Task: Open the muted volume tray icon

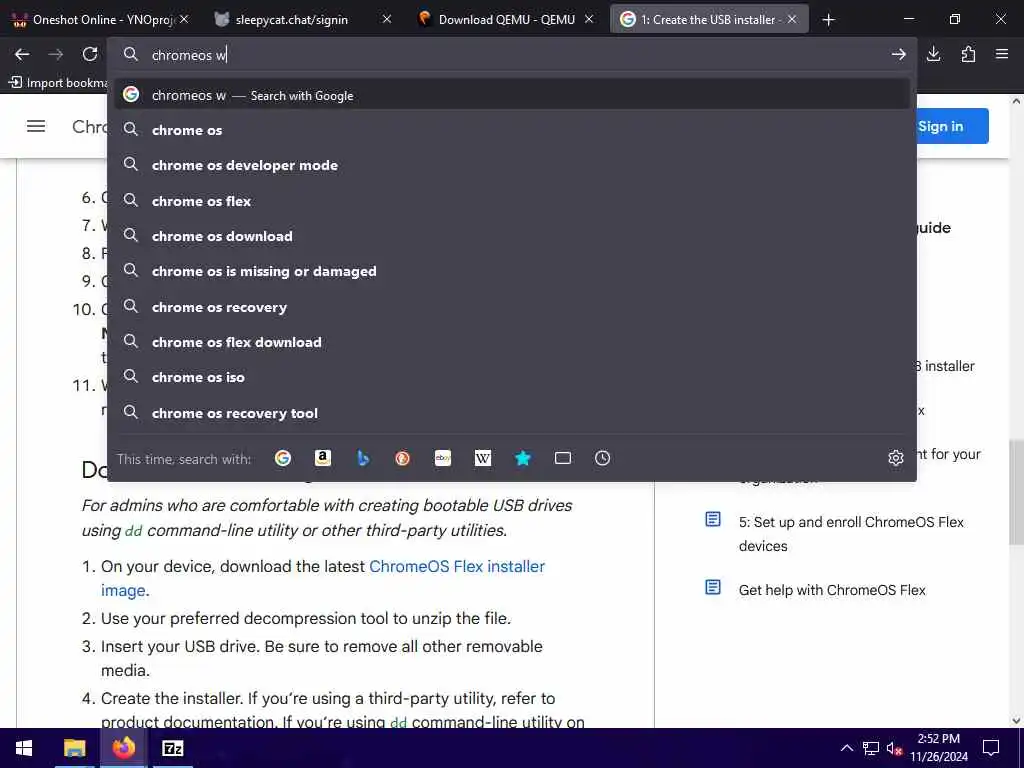Action: (x=894, y=748)
